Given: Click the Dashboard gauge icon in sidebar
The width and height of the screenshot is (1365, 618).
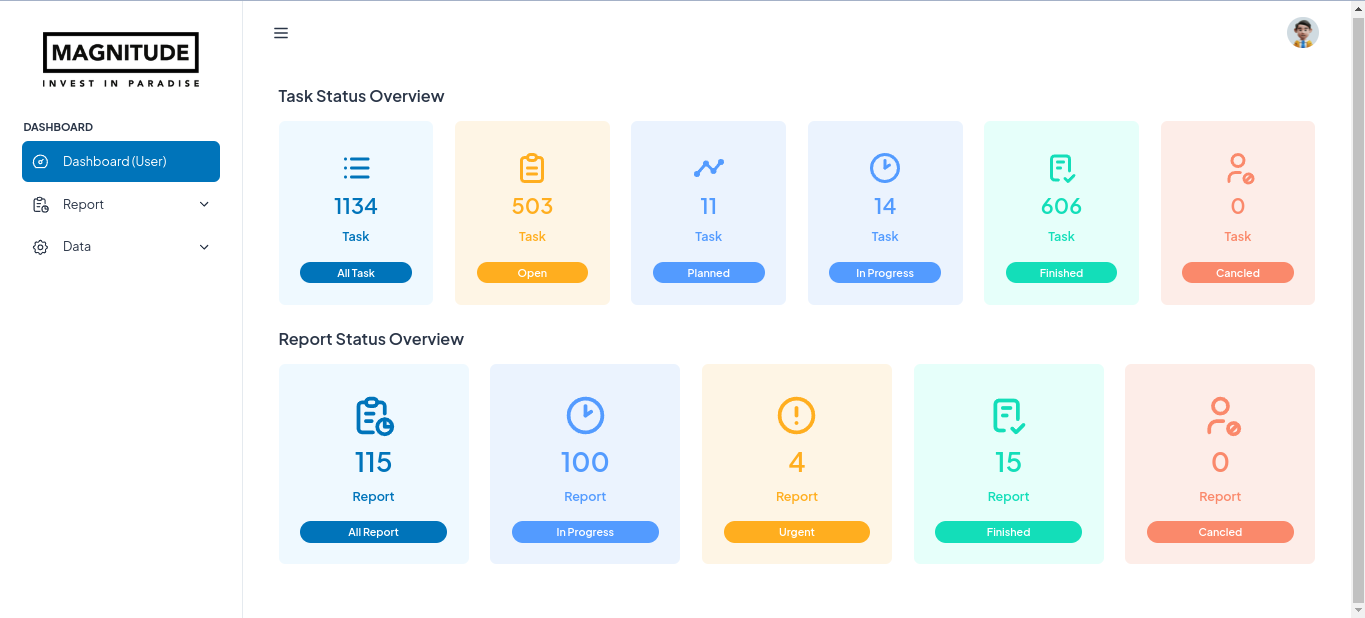Looking at the screenshot, I should (41, 162).
